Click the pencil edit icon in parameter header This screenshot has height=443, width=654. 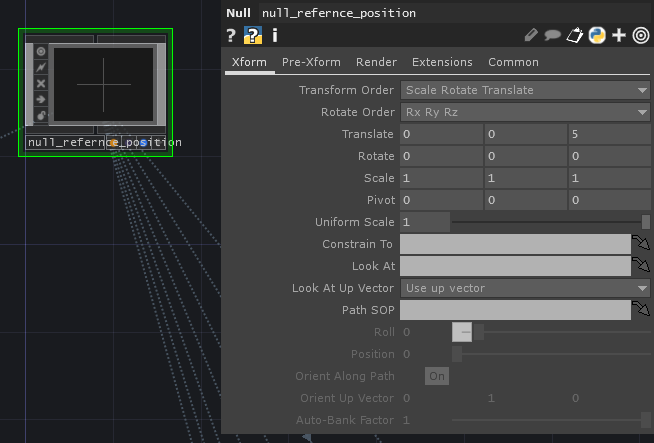pos(531,36)
